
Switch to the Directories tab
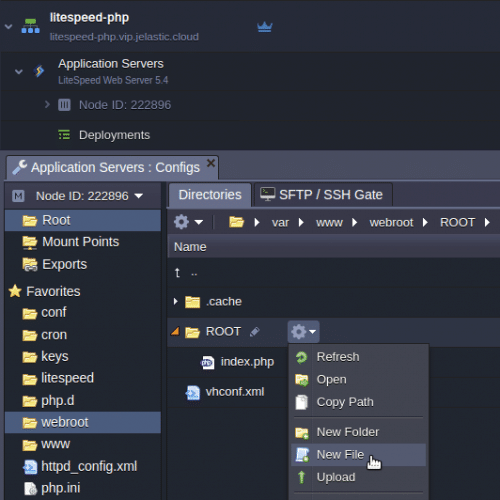click(210, 195)
